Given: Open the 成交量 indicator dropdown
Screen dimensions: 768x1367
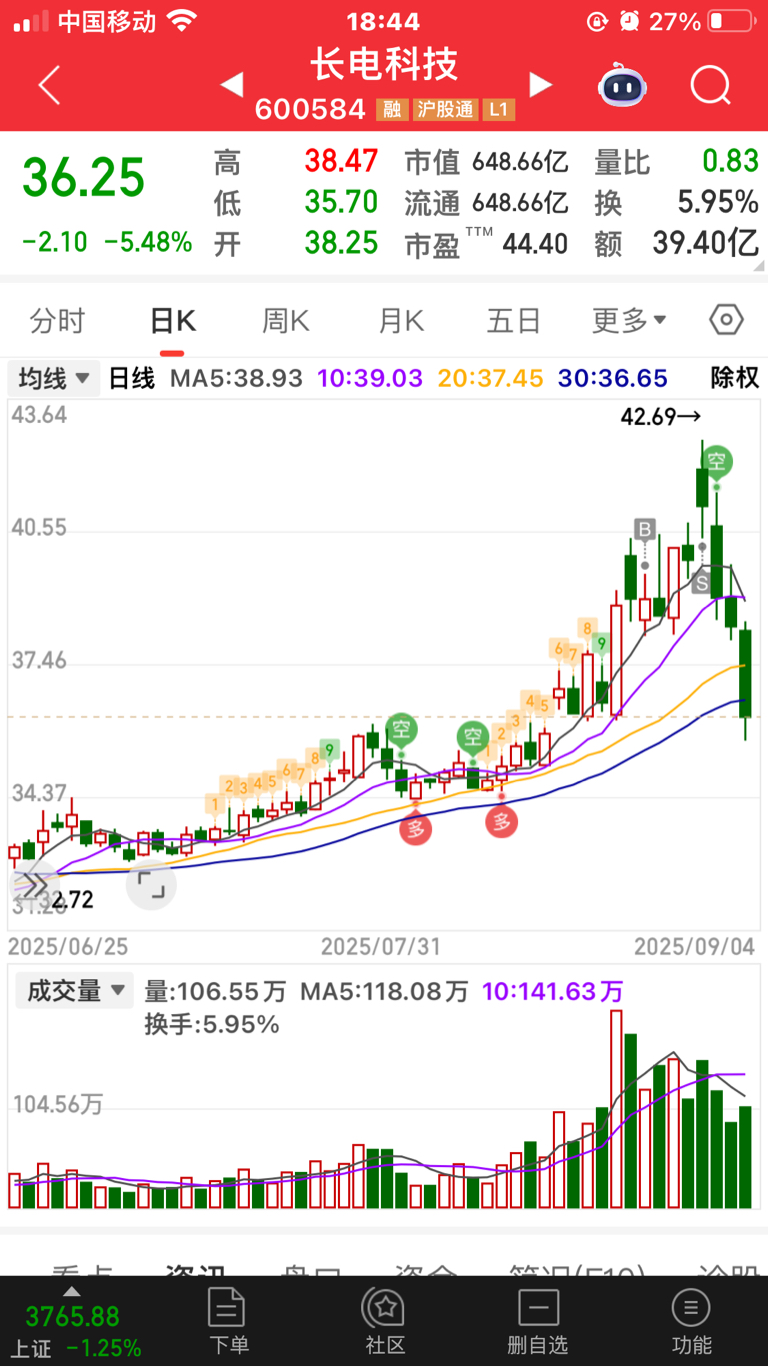Looking at the screenshot, I should click(73, 990).
